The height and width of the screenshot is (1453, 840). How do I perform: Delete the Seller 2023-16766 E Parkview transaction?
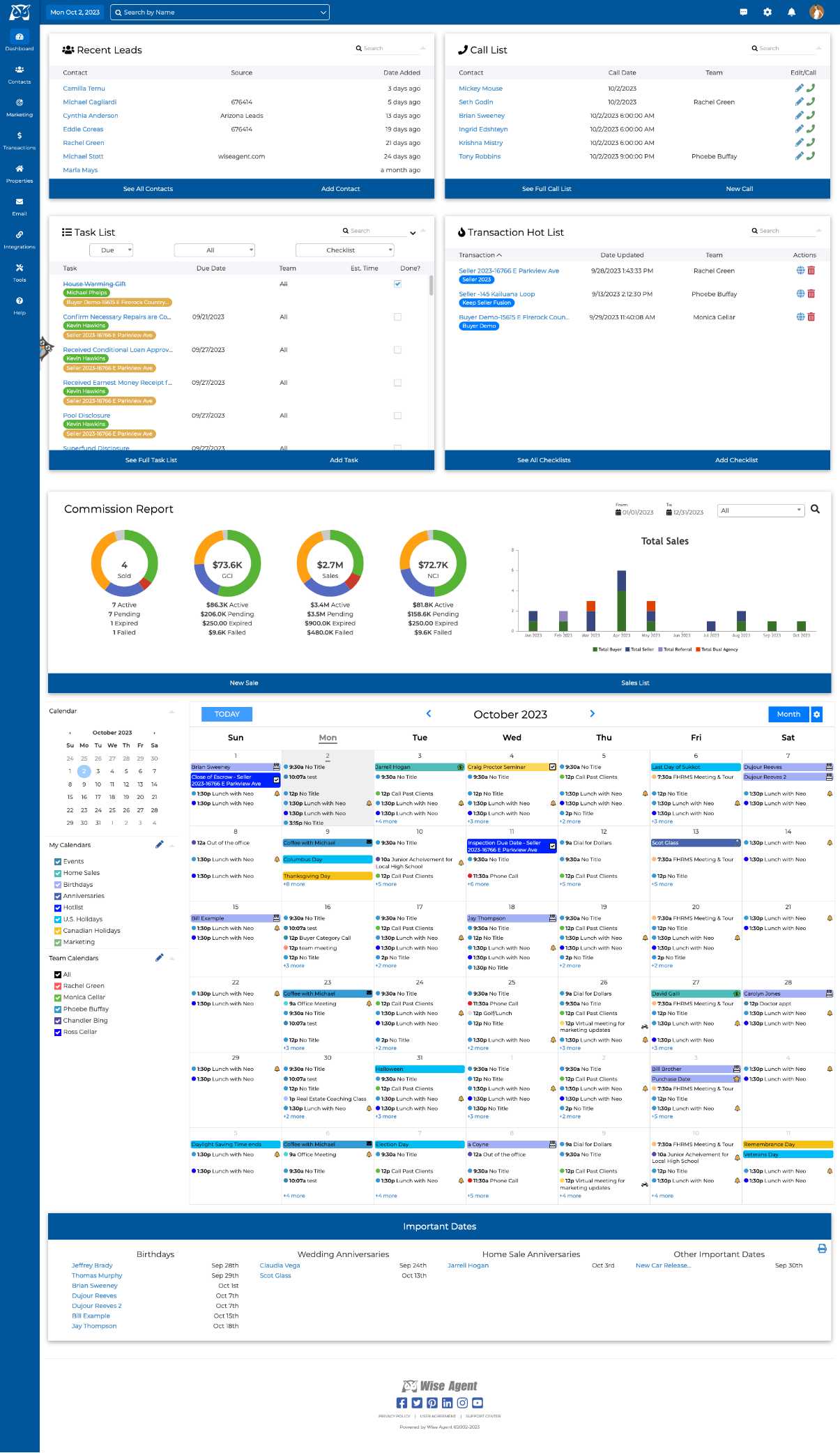(811, 271)
